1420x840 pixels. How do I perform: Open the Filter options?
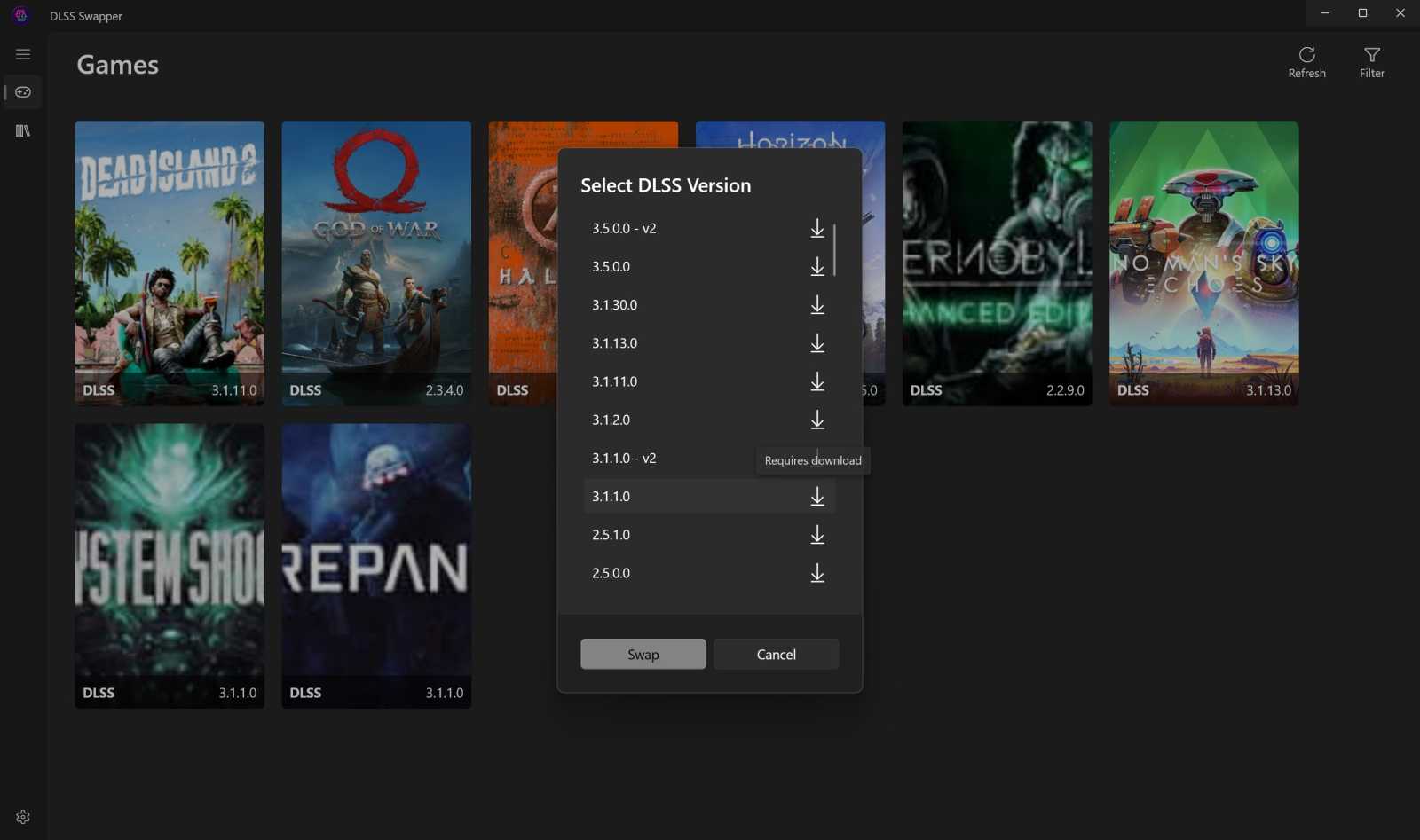pos(1371,62)
